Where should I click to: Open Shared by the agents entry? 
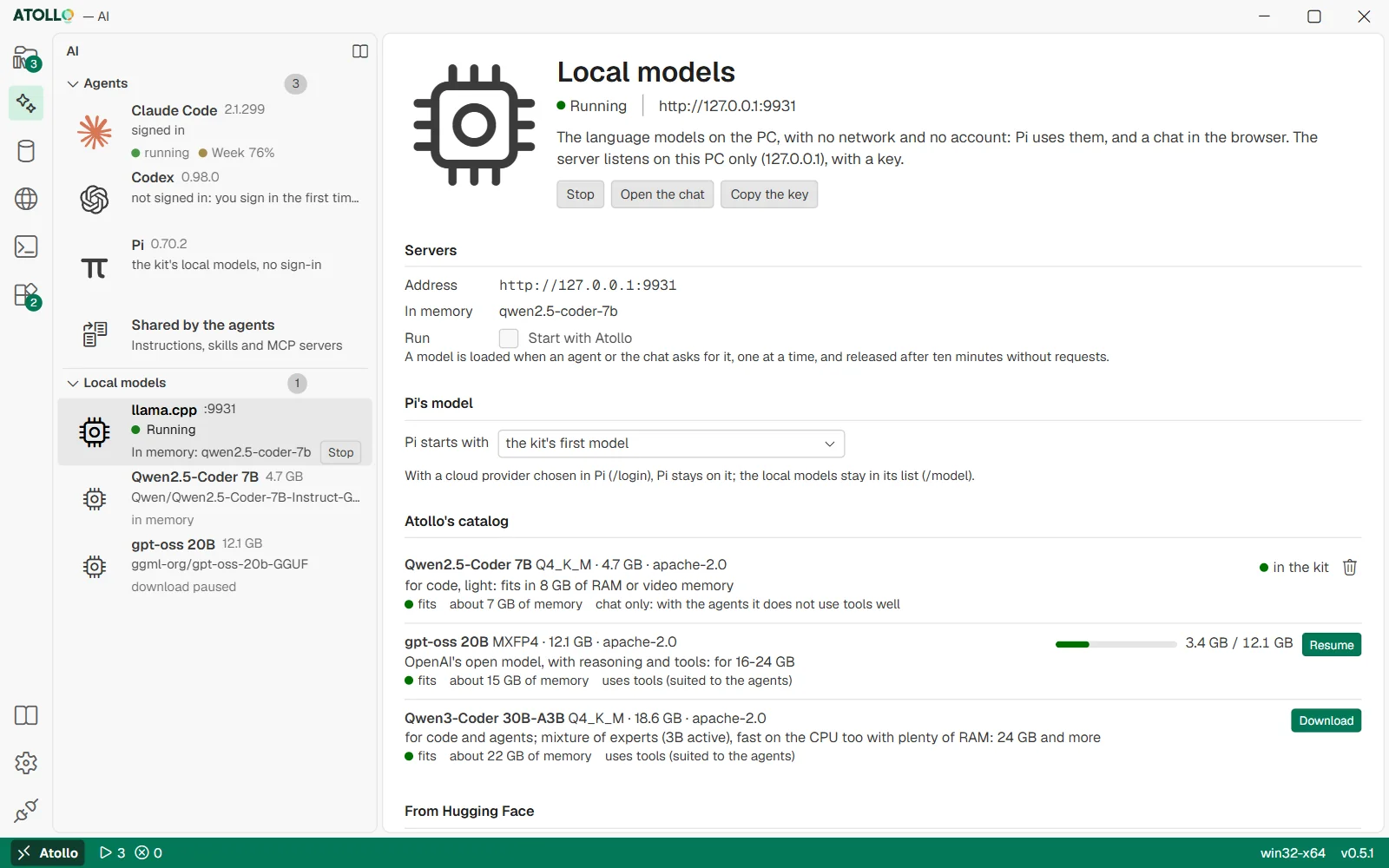[x=214, y=334]
